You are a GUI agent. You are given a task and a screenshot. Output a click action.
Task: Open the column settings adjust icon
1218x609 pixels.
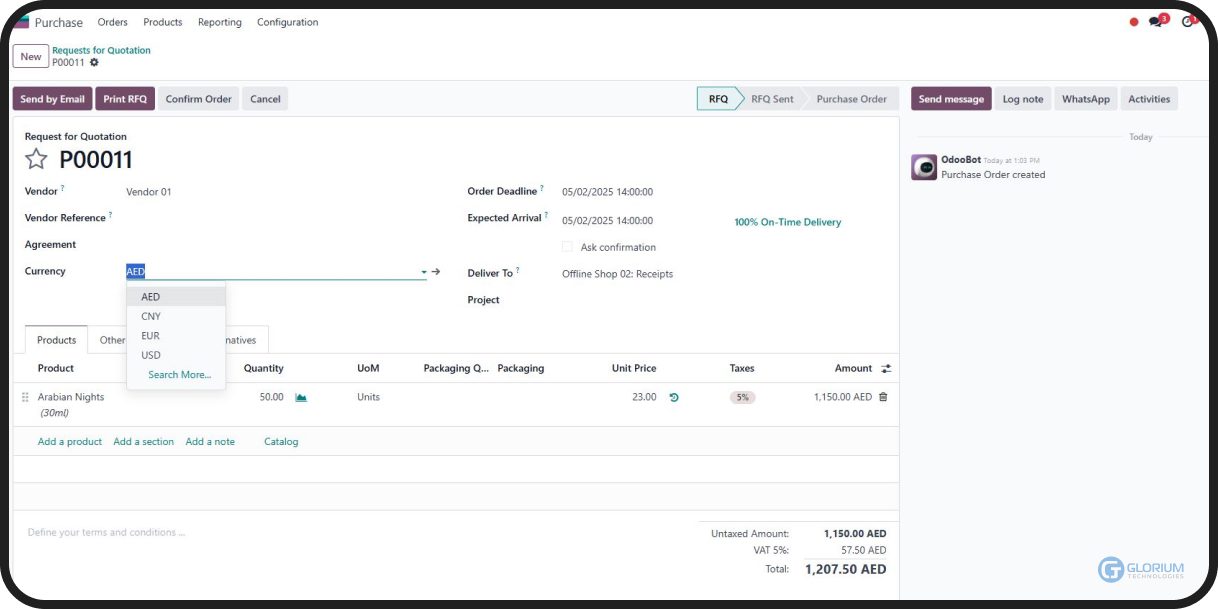[x=886, y=369]
